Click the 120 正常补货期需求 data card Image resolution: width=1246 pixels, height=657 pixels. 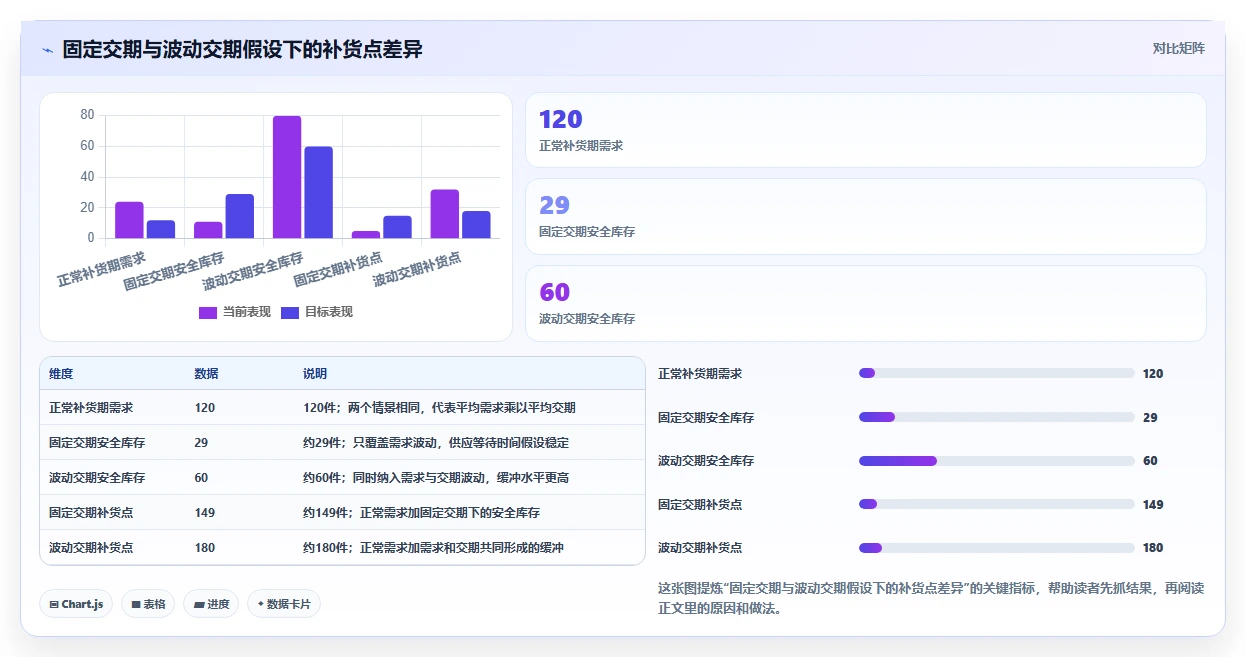click(866, 130)
